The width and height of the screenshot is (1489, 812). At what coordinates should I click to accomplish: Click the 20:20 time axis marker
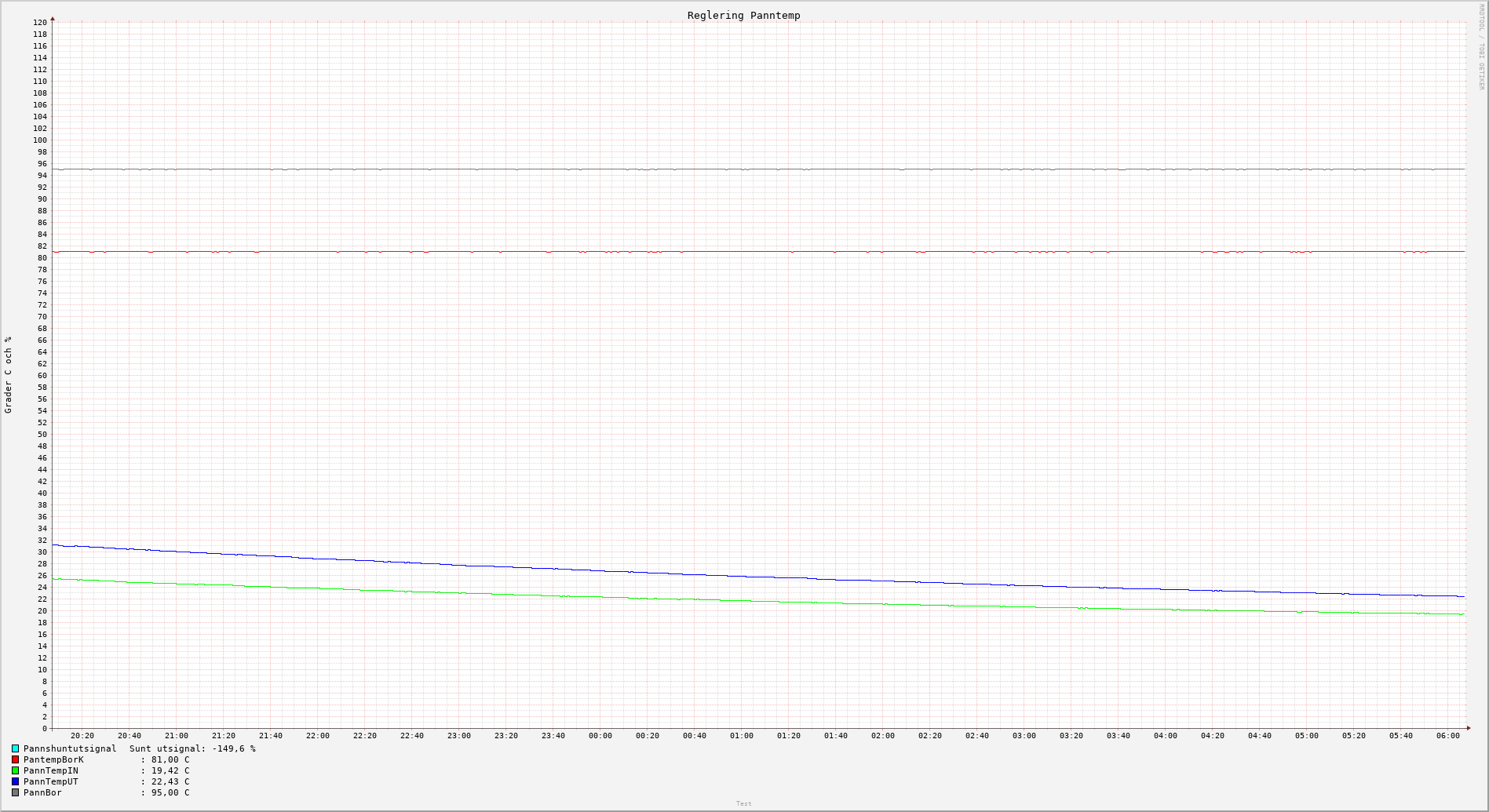point(82,736)
